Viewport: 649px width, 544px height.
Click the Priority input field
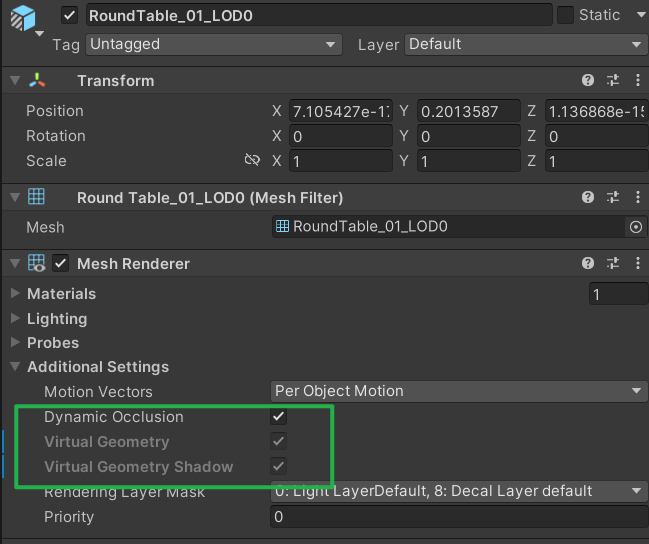coord(458,517)
